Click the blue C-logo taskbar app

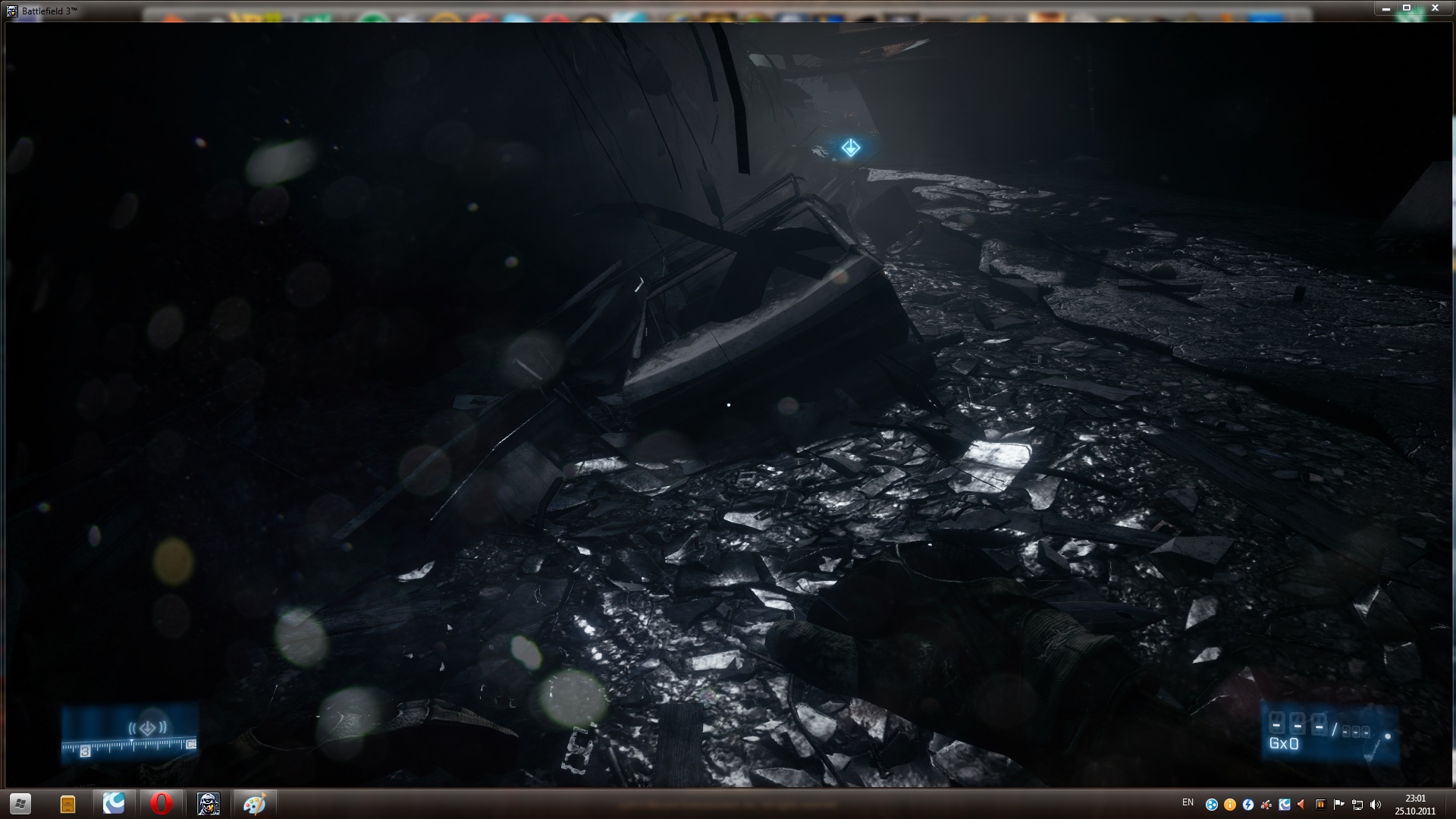click(114, 803)
